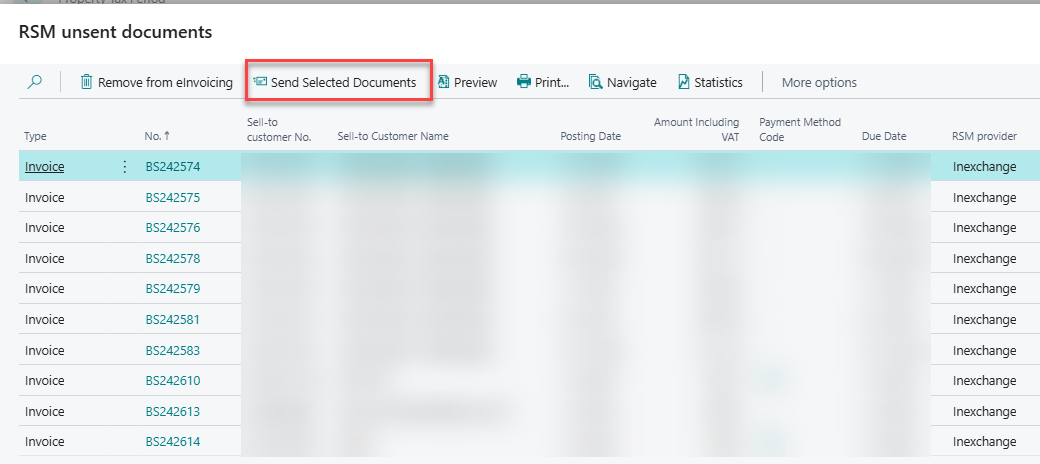The width and height of the screenshot is (1040, 464).
Task: Open More options menu
Action: tap(819, 82)
